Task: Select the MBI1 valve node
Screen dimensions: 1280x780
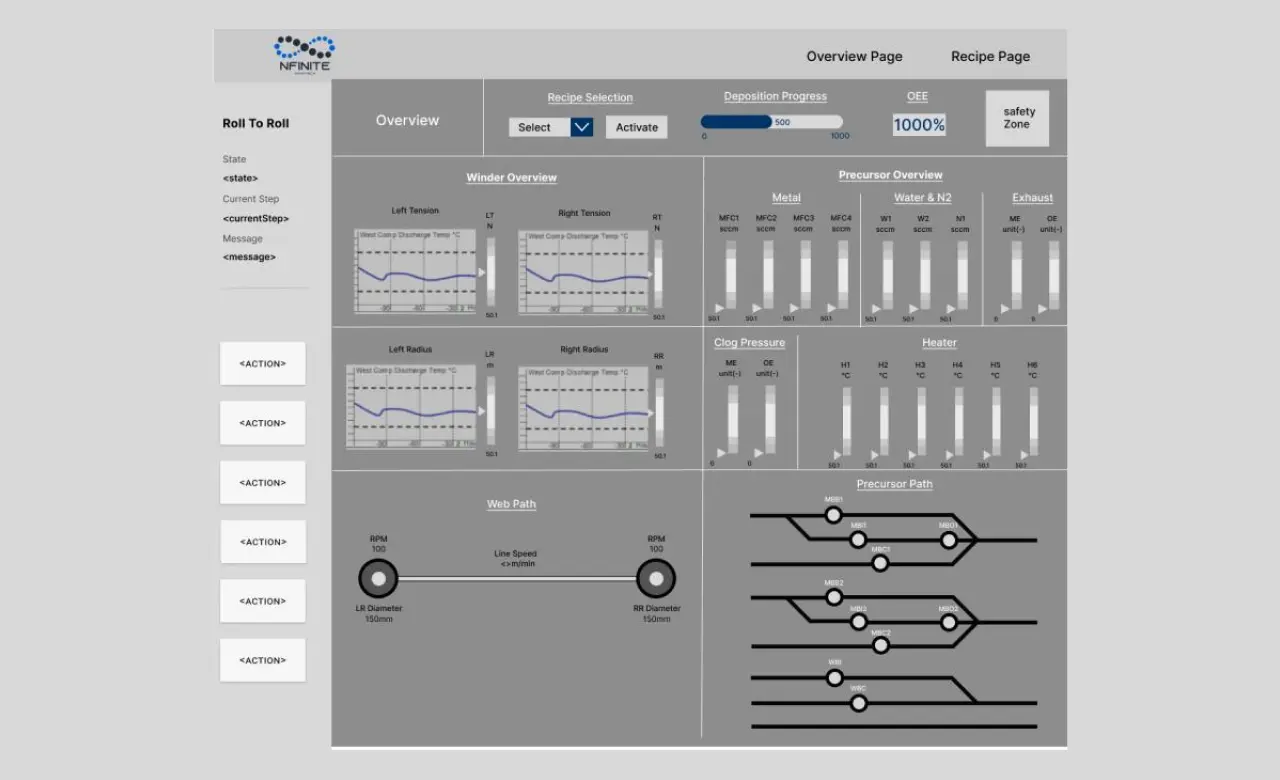Action: point(858,540)
